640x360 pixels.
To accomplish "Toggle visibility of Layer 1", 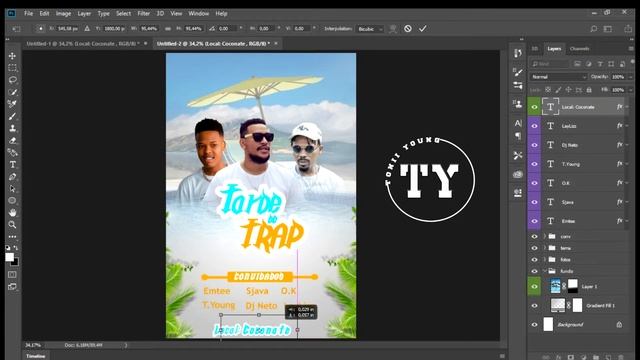I will (x=534, y=287).
